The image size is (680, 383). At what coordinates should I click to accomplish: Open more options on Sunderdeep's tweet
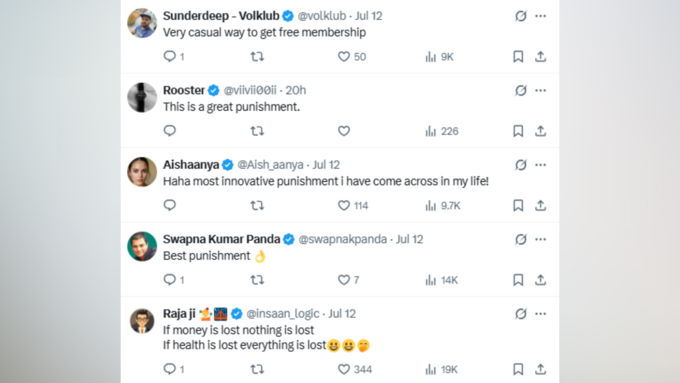point(540,16)
